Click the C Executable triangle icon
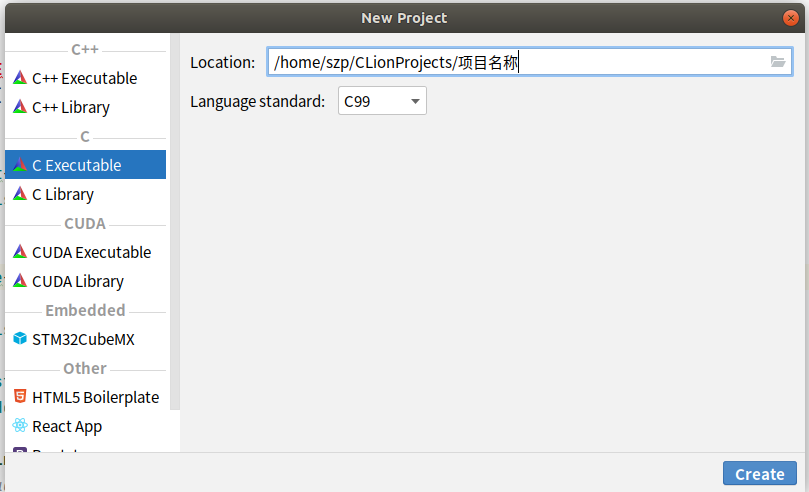The width and height of the screenshot is (809, 492). [x=20, y=165]
